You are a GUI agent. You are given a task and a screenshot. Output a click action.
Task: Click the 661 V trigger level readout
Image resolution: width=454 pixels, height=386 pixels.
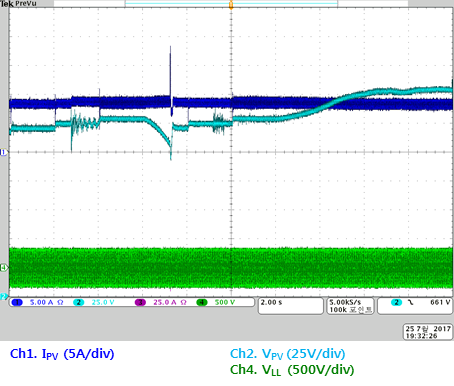click(440, 302)
